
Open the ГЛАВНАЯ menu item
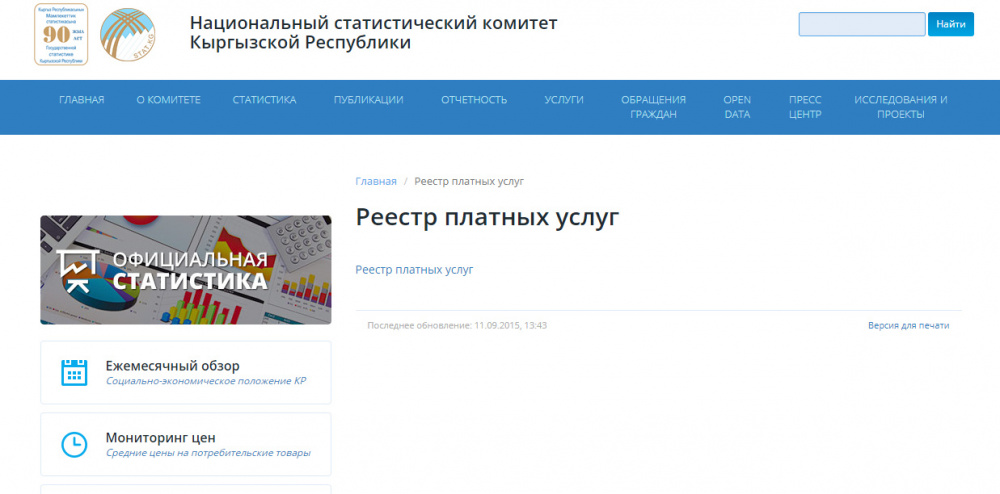pyautogui.click(x=82, y=100)
